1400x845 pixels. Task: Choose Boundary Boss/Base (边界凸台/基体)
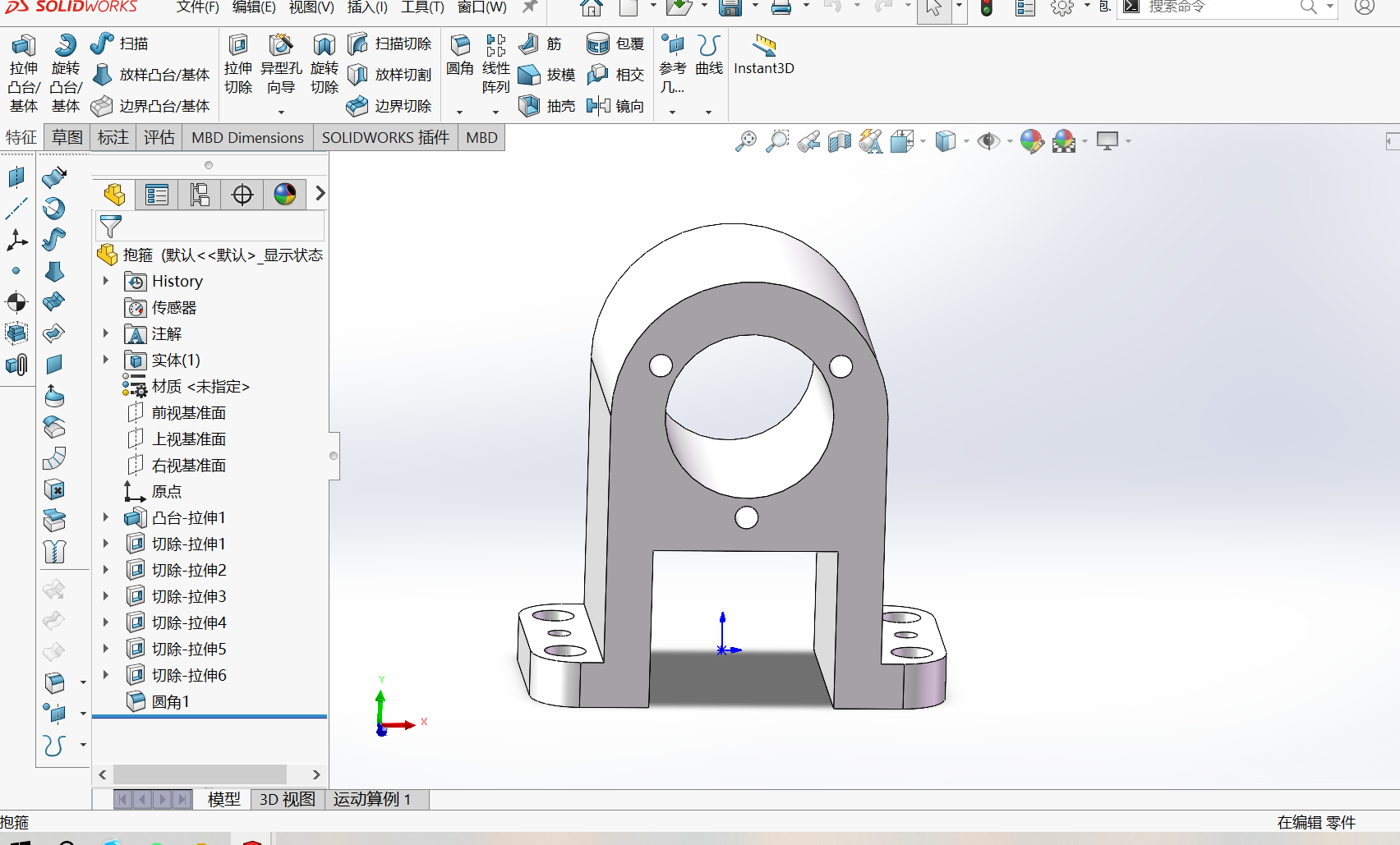151,106
